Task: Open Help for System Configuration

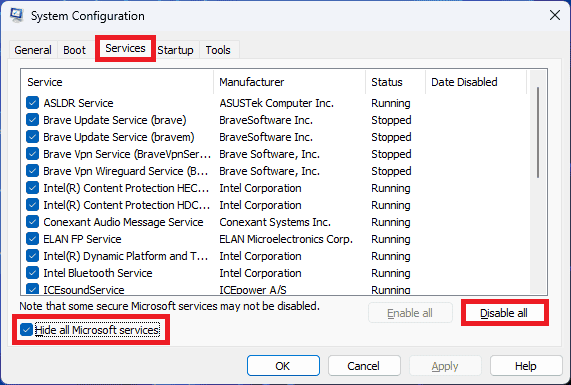Action: point(526,365)
